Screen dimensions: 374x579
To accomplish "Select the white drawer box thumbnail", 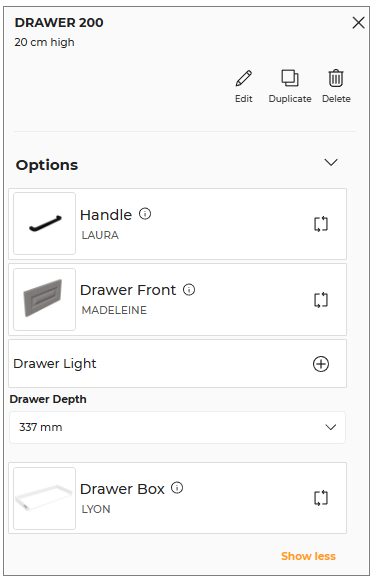I will click(45, 498).
